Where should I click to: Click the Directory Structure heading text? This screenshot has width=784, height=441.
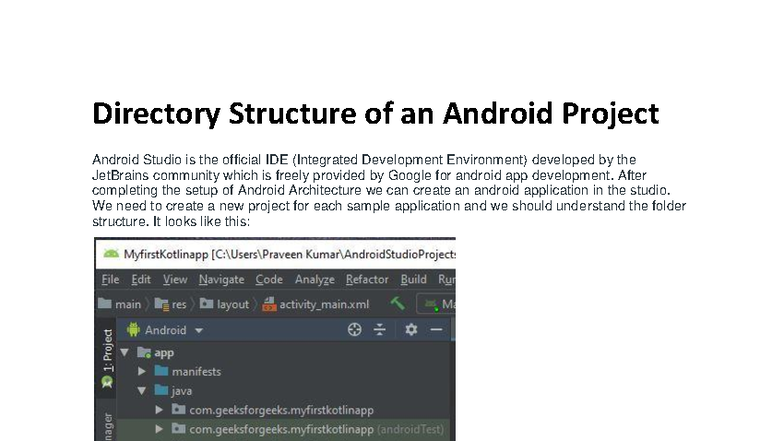(x=376, y=114)
